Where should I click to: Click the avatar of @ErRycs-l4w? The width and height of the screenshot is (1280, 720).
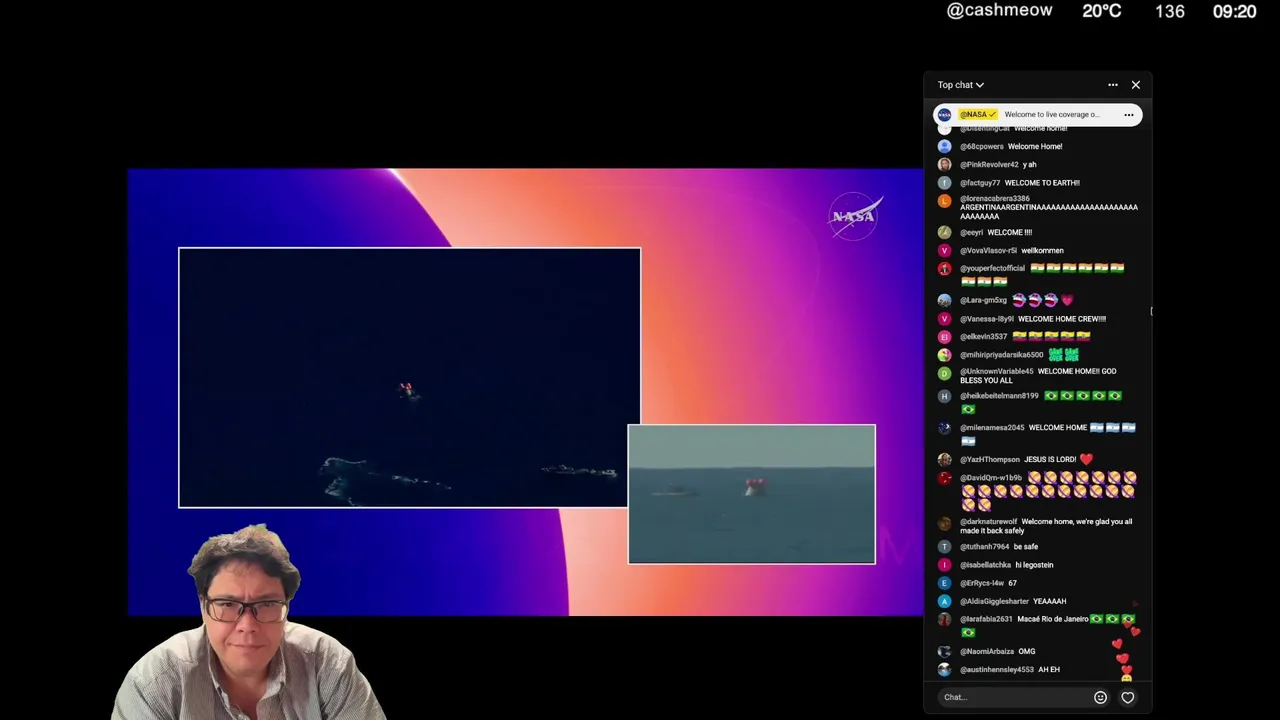pos(944,583)
